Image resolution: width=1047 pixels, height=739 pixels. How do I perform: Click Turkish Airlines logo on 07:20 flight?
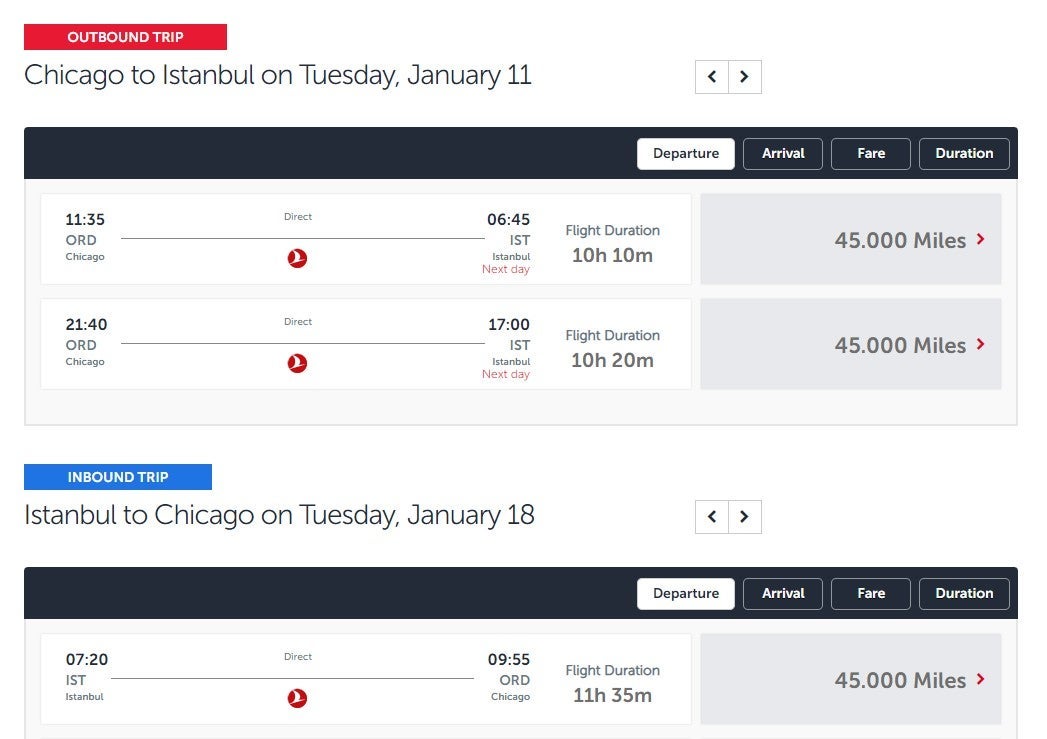[x=297, y=699]
